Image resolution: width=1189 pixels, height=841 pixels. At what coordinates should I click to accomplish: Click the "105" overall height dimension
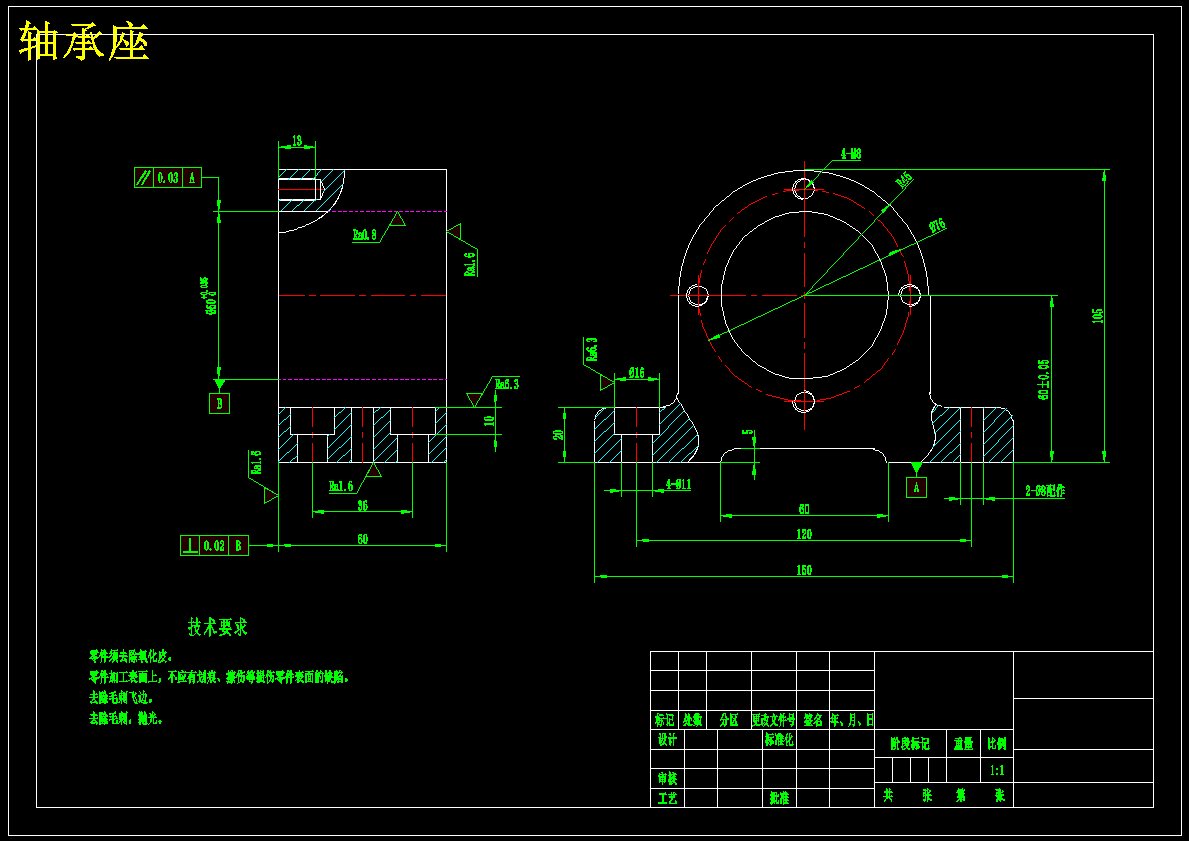point(1098,315)
